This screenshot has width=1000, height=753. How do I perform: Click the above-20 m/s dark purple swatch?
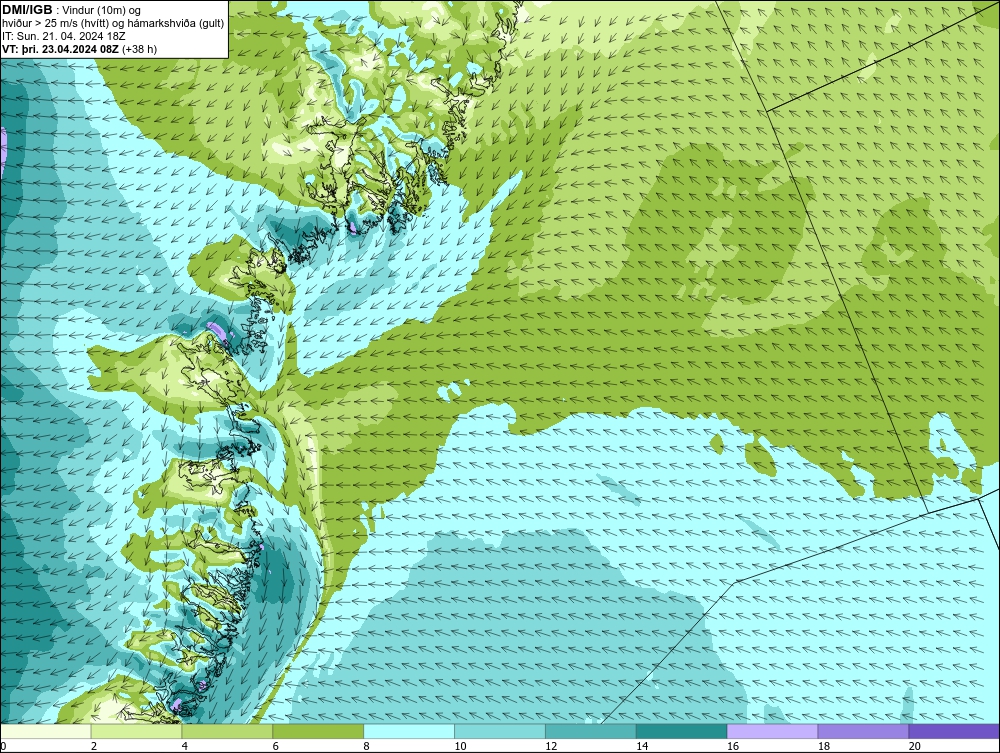tap(954, 731)
